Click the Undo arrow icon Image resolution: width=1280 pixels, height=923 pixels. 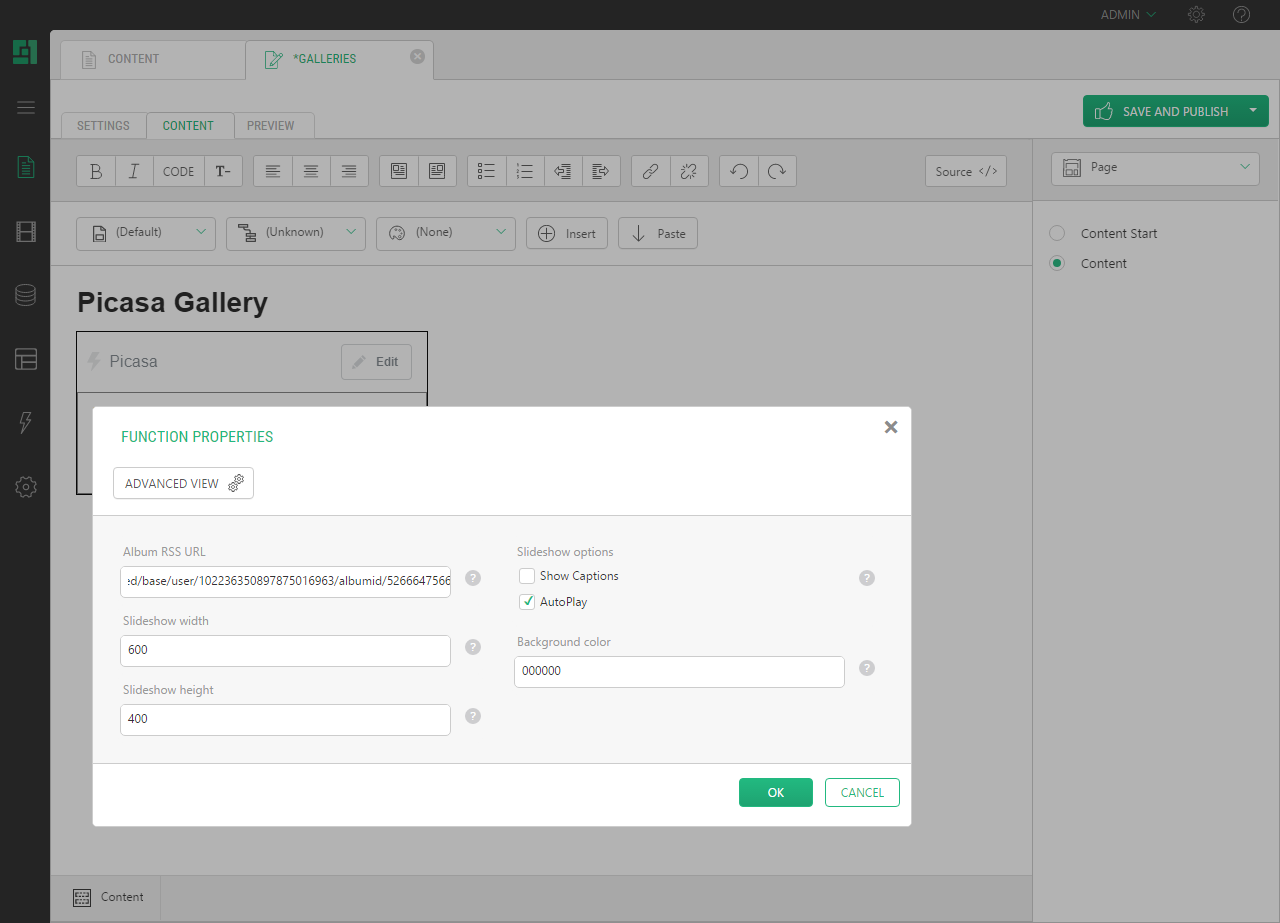[739, 171]
